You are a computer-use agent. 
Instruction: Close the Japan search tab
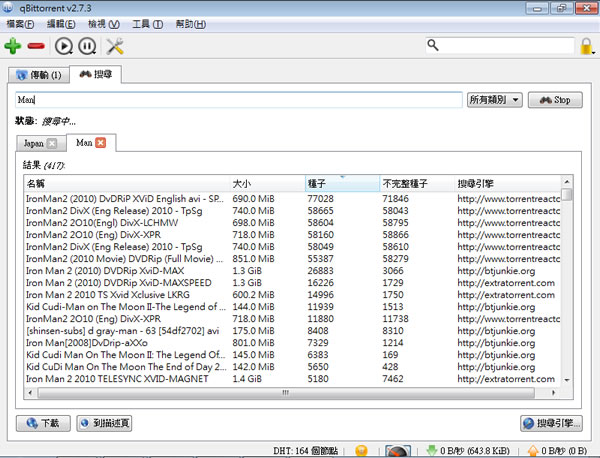click(52, 144)
